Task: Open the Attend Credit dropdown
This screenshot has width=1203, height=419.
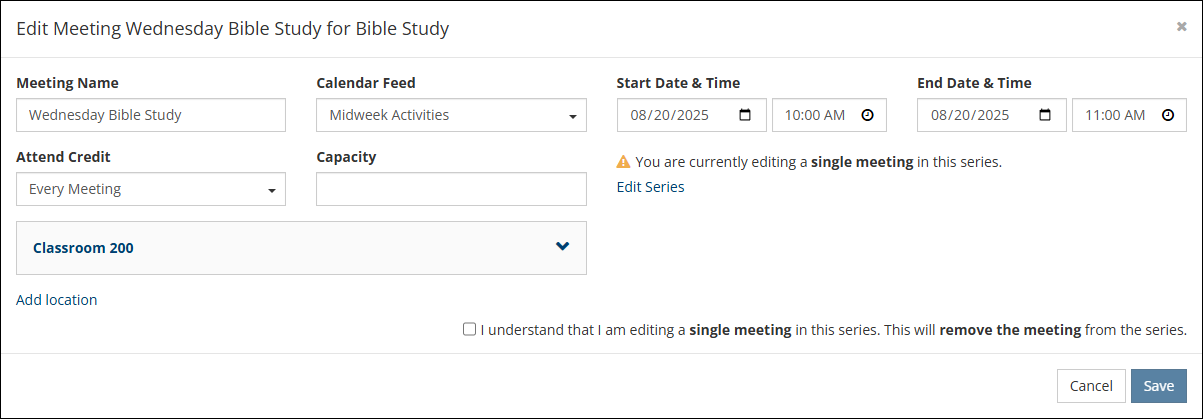Action: 151,189
